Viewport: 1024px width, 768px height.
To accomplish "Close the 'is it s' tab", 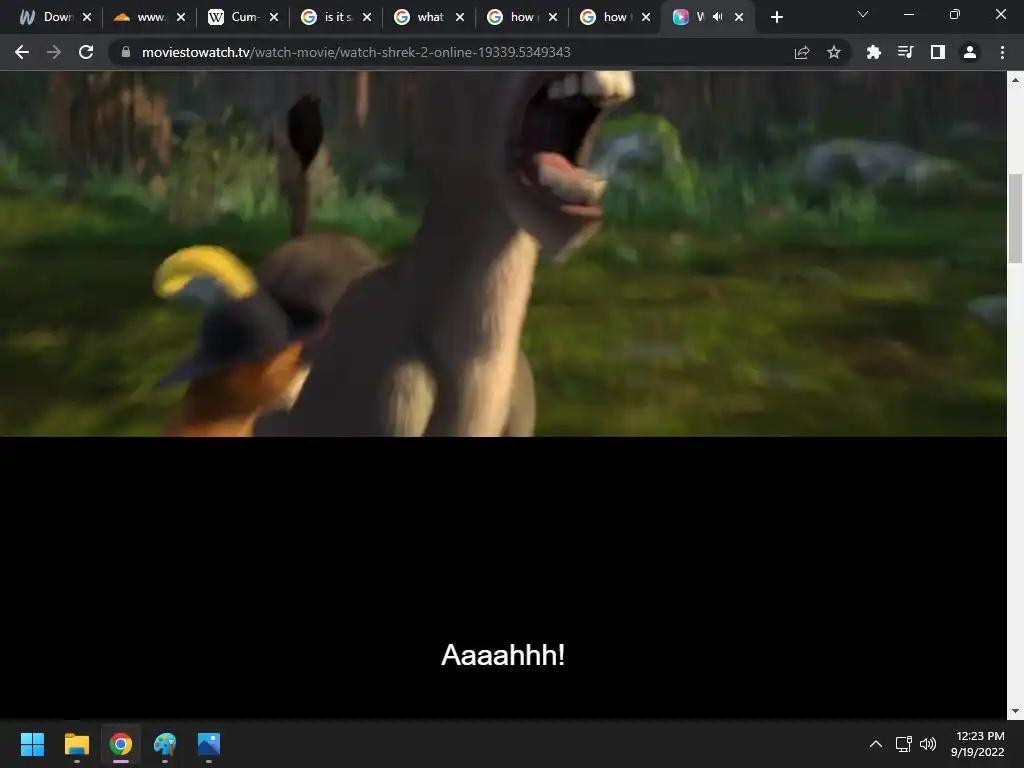I will pyautogui.click(x=367, y=17).
